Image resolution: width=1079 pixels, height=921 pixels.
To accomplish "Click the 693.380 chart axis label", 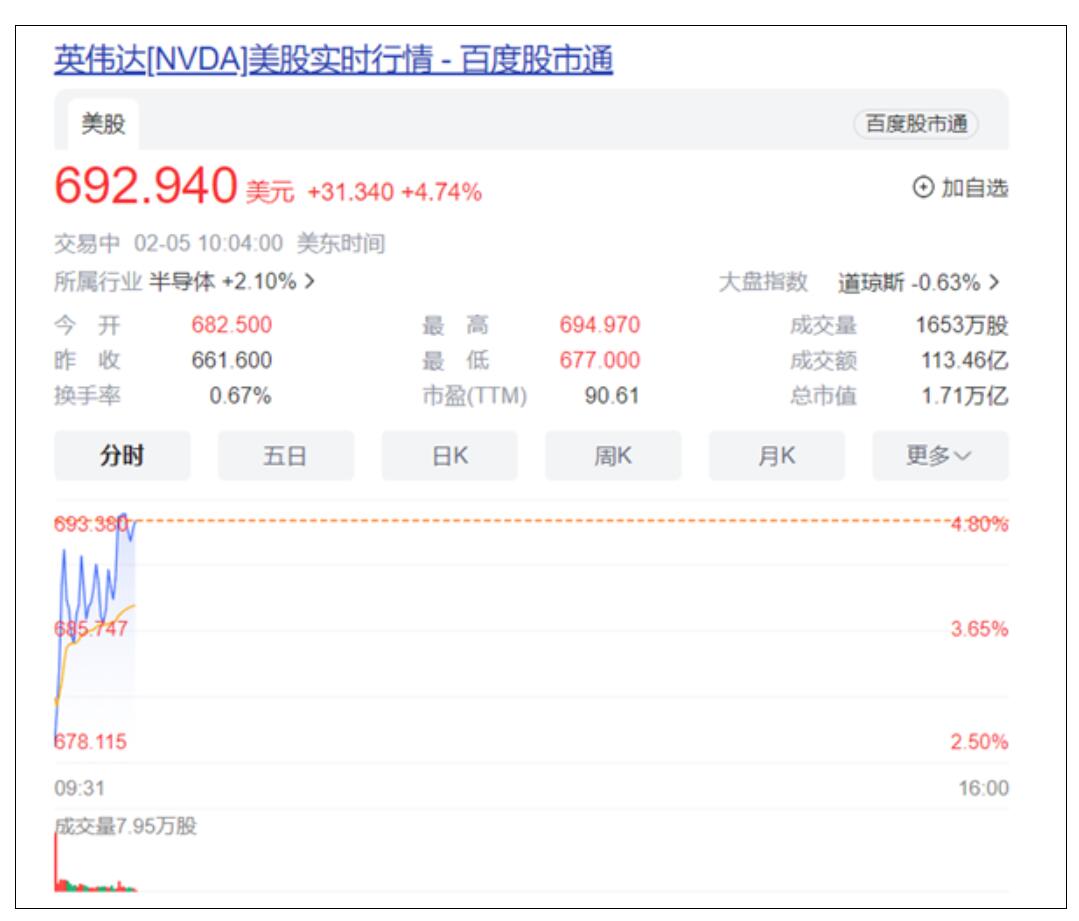I will click(90, 524).
